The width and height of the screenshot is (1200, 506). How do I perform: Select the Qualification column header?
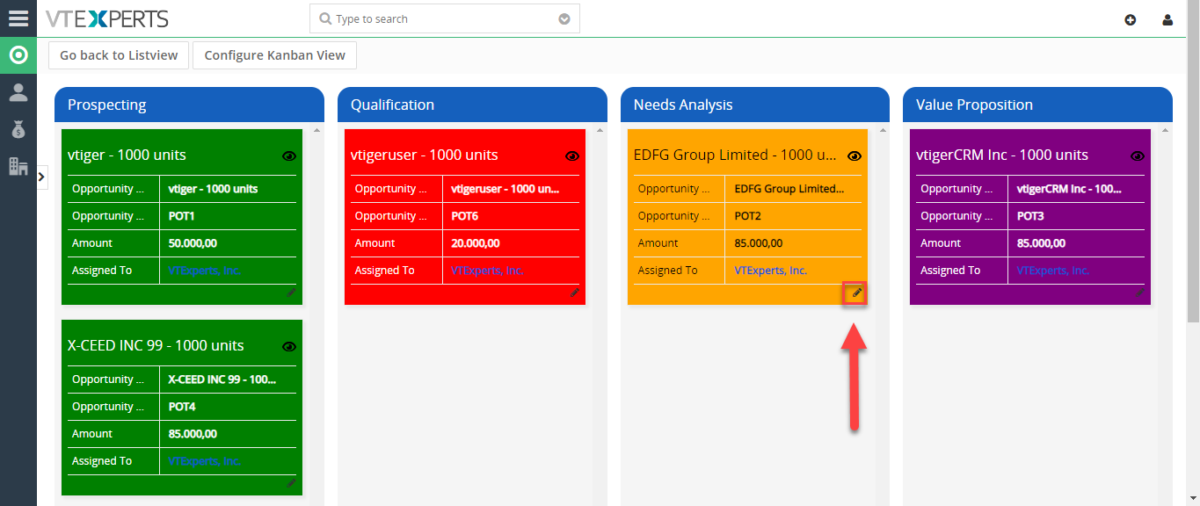(472, 105)
